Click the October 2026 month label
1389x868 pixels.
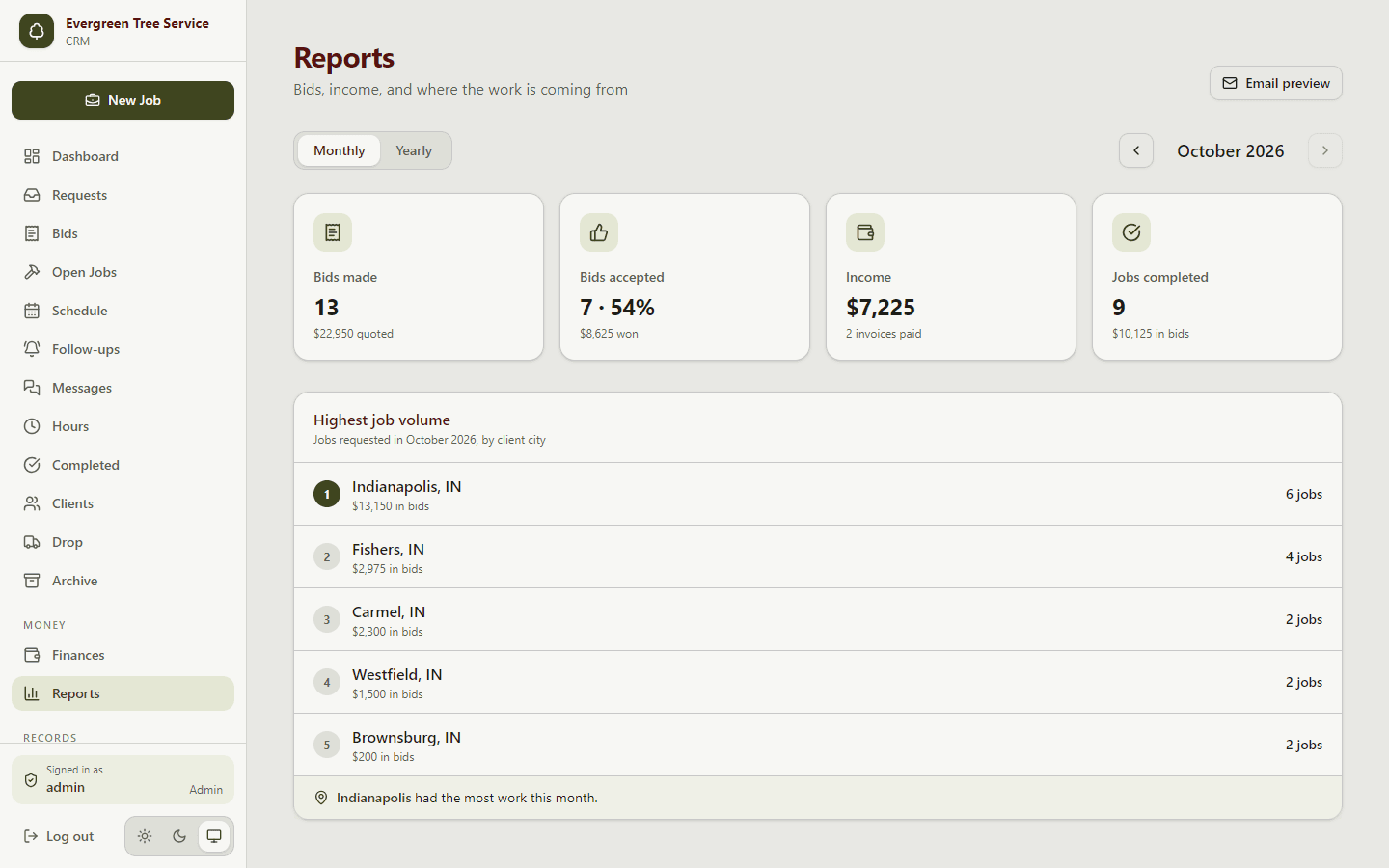1231,150
